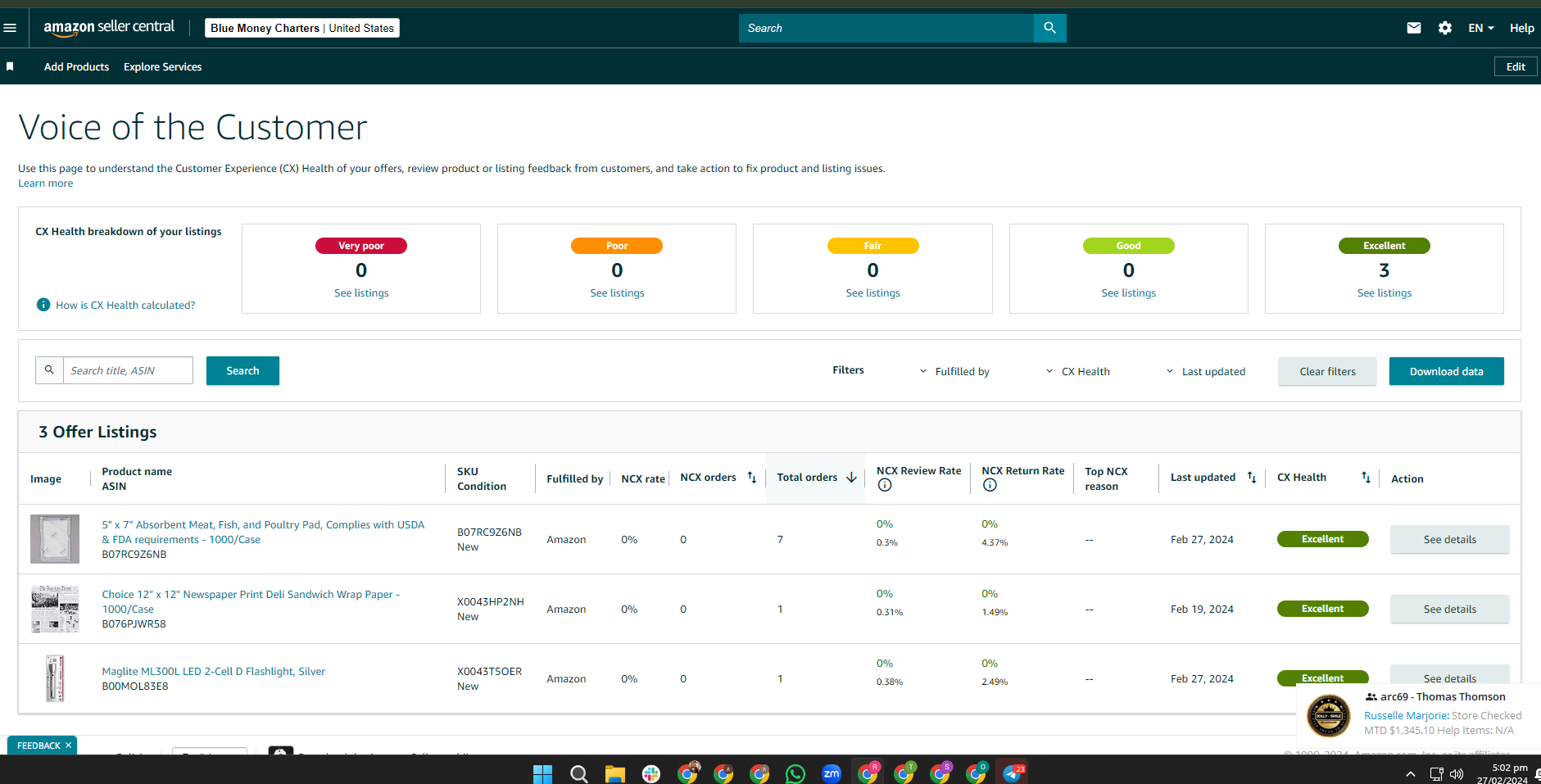
Task: Open Explore Services menu
Action: (x=162, y=66)
